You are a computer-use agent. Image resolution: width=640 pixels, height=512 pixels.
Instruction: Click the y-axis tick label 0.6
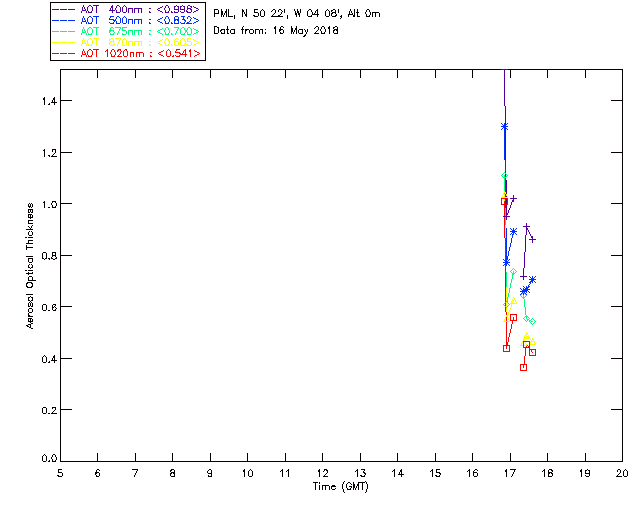[x=49, y=307]
